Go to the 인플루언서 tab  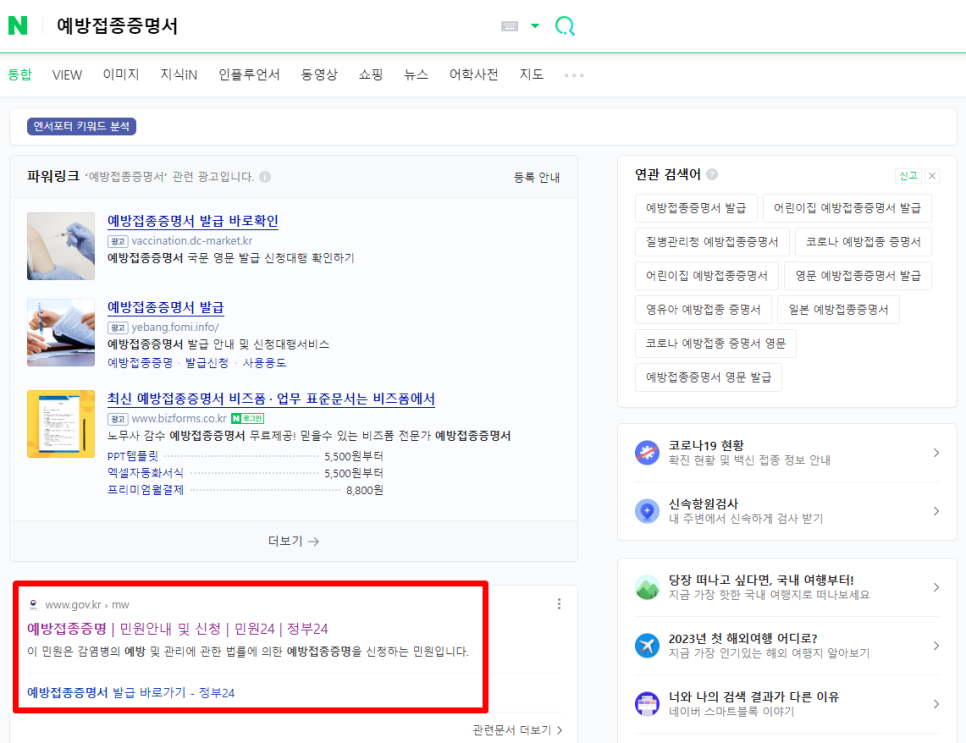[x=249, y=75]
